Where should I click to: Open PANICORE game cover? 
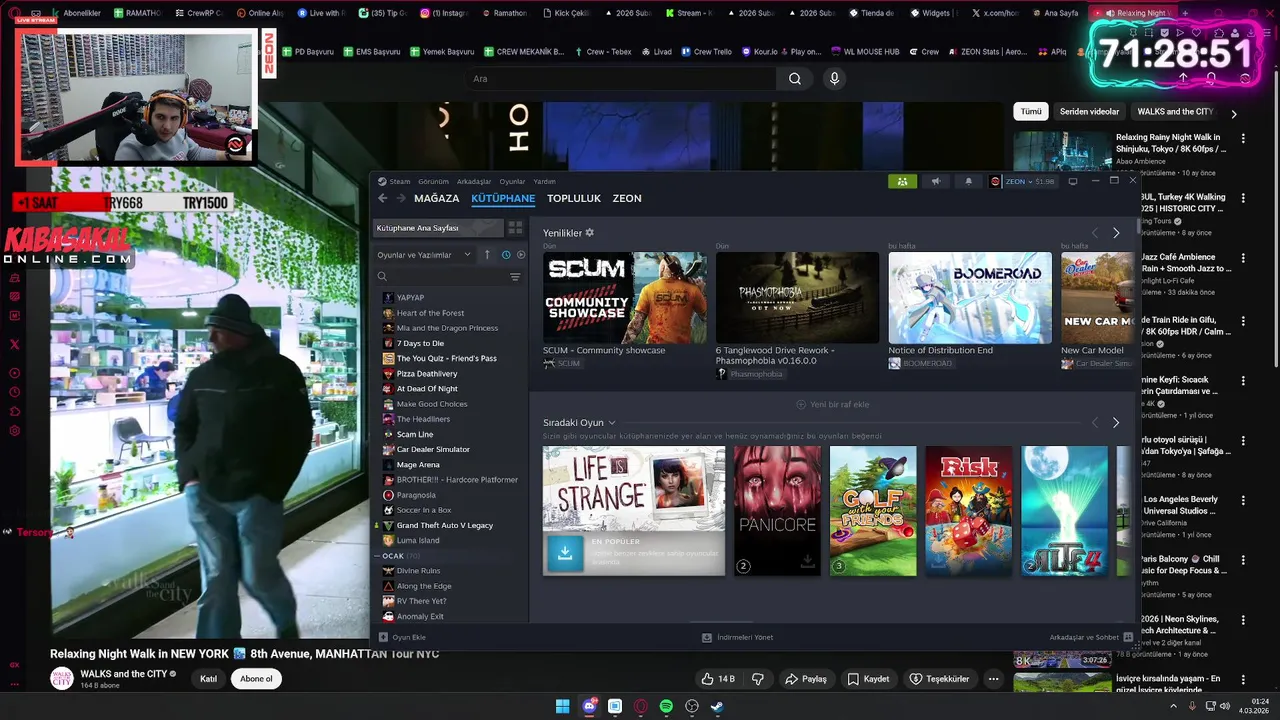[777, 511]
